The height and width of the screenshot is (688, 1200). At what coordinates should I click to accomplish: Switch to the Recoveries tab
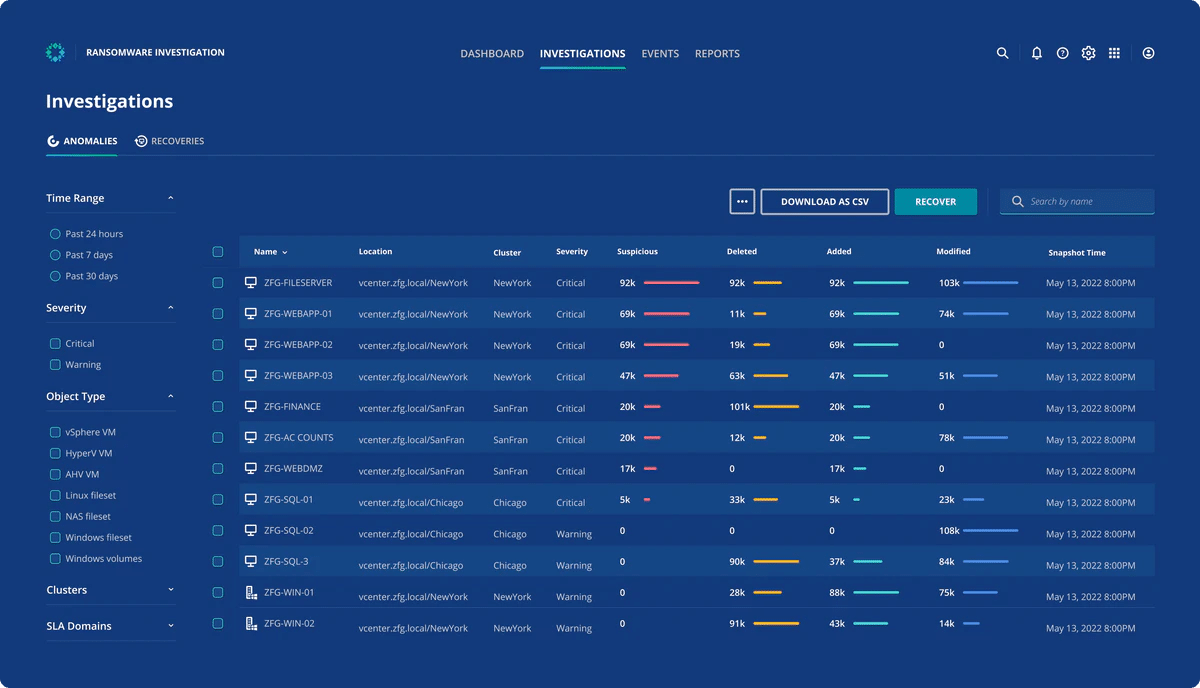click(x=169, y=141)
